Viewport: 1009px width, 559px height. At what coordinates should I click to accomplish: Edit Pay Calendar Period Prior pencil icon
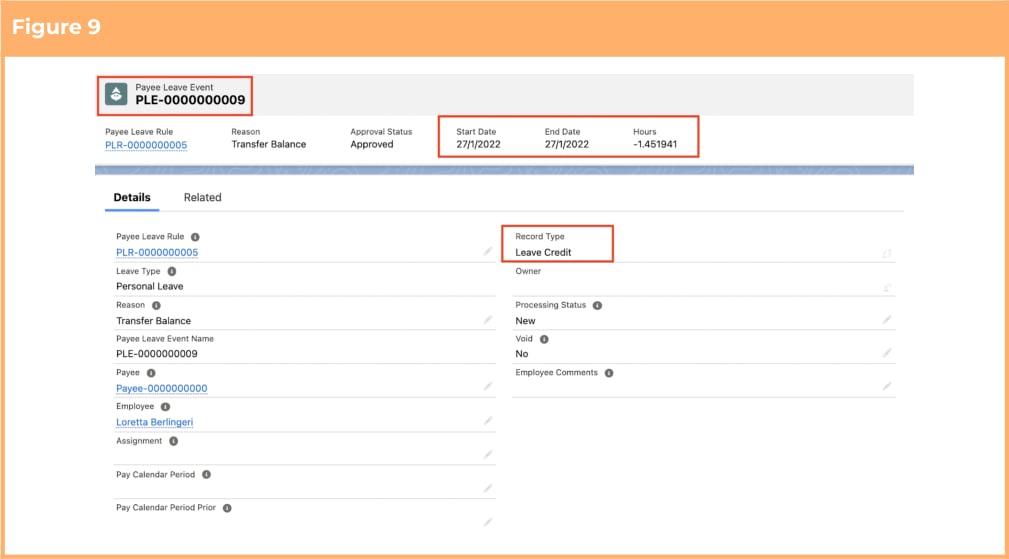pyautogui.click(x=488, y=522)
